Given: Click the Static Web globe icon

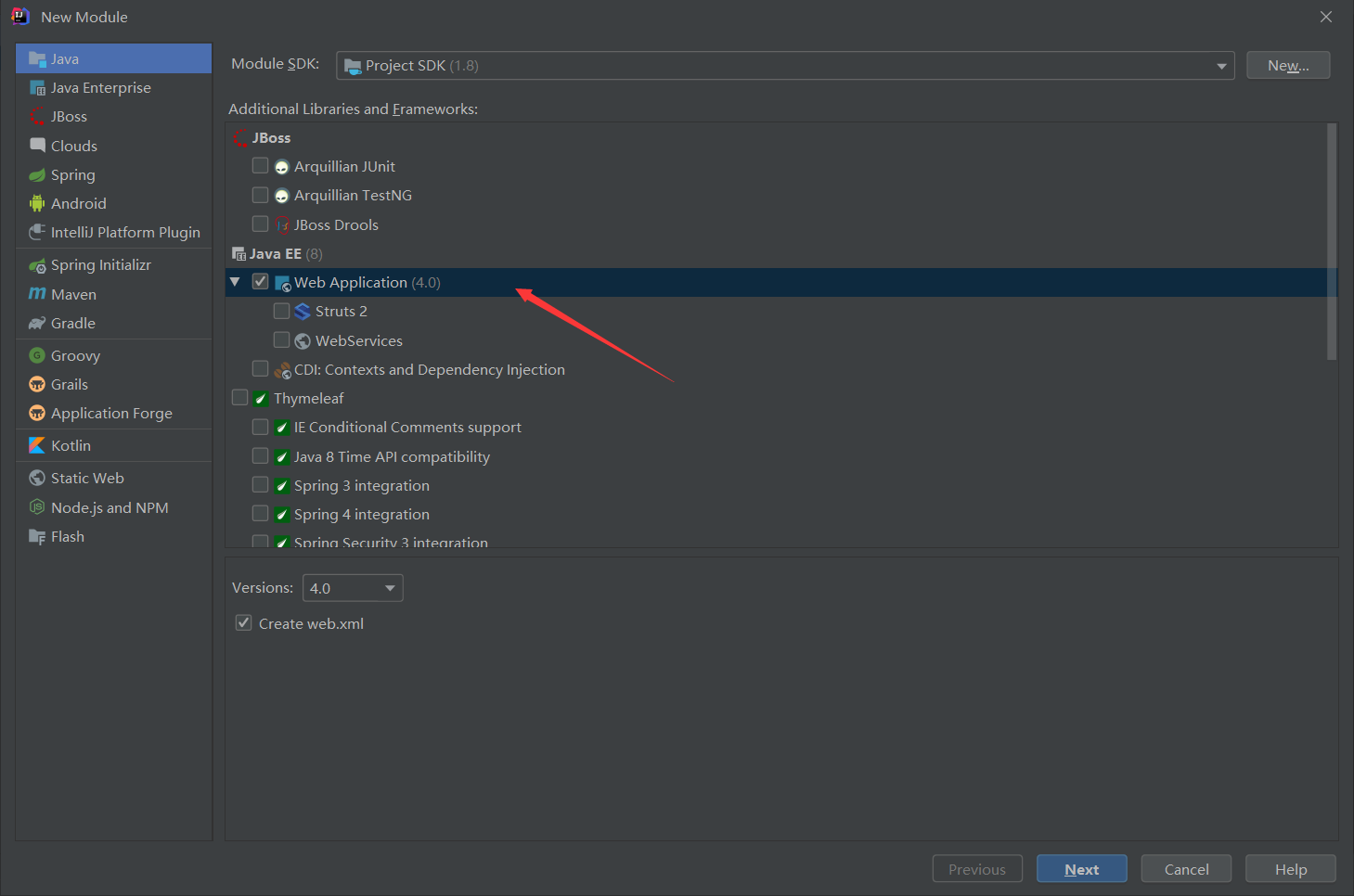Looking at the screenshot, I should (x=37, y=478).
